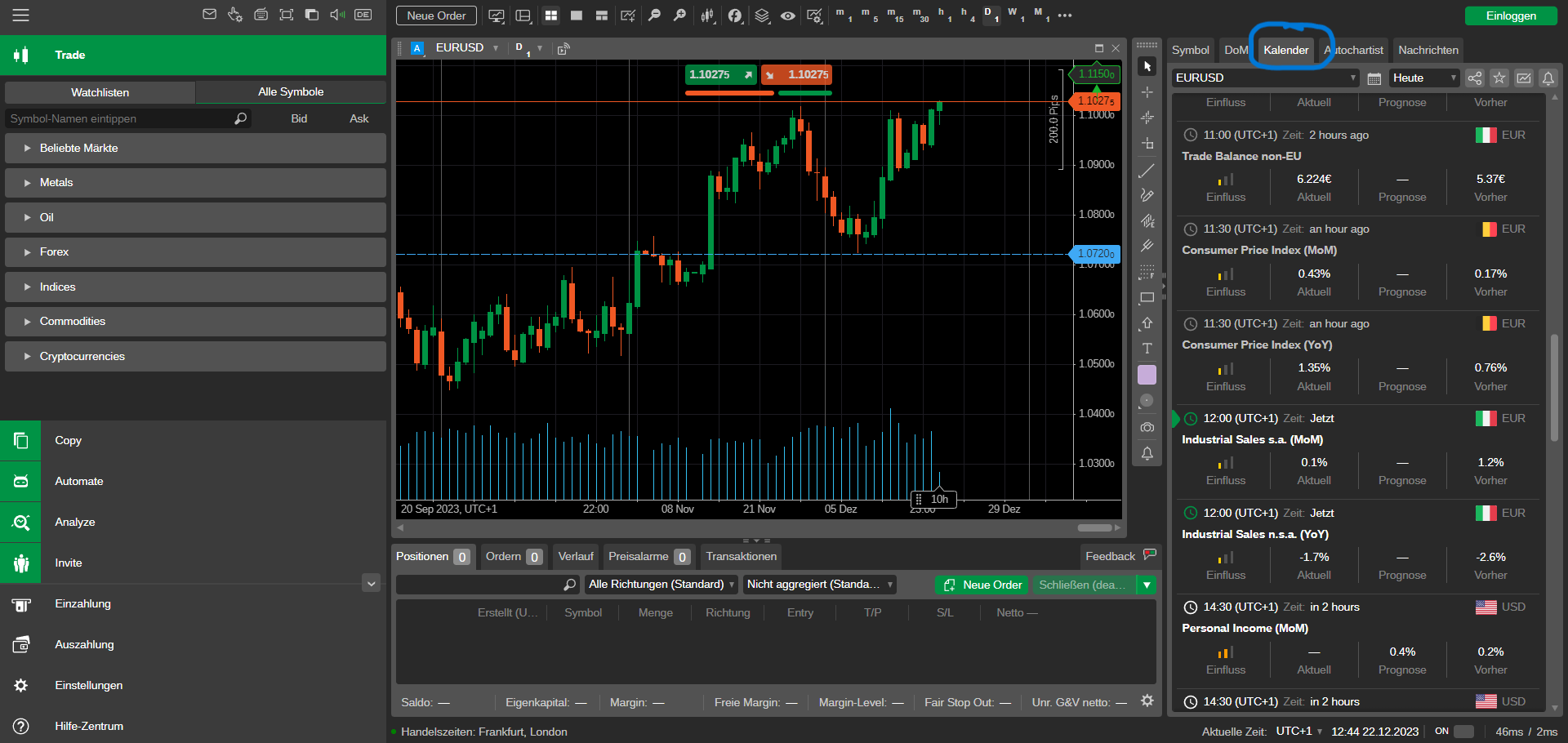Toggle chart object visibility via the eye icon

787,16
